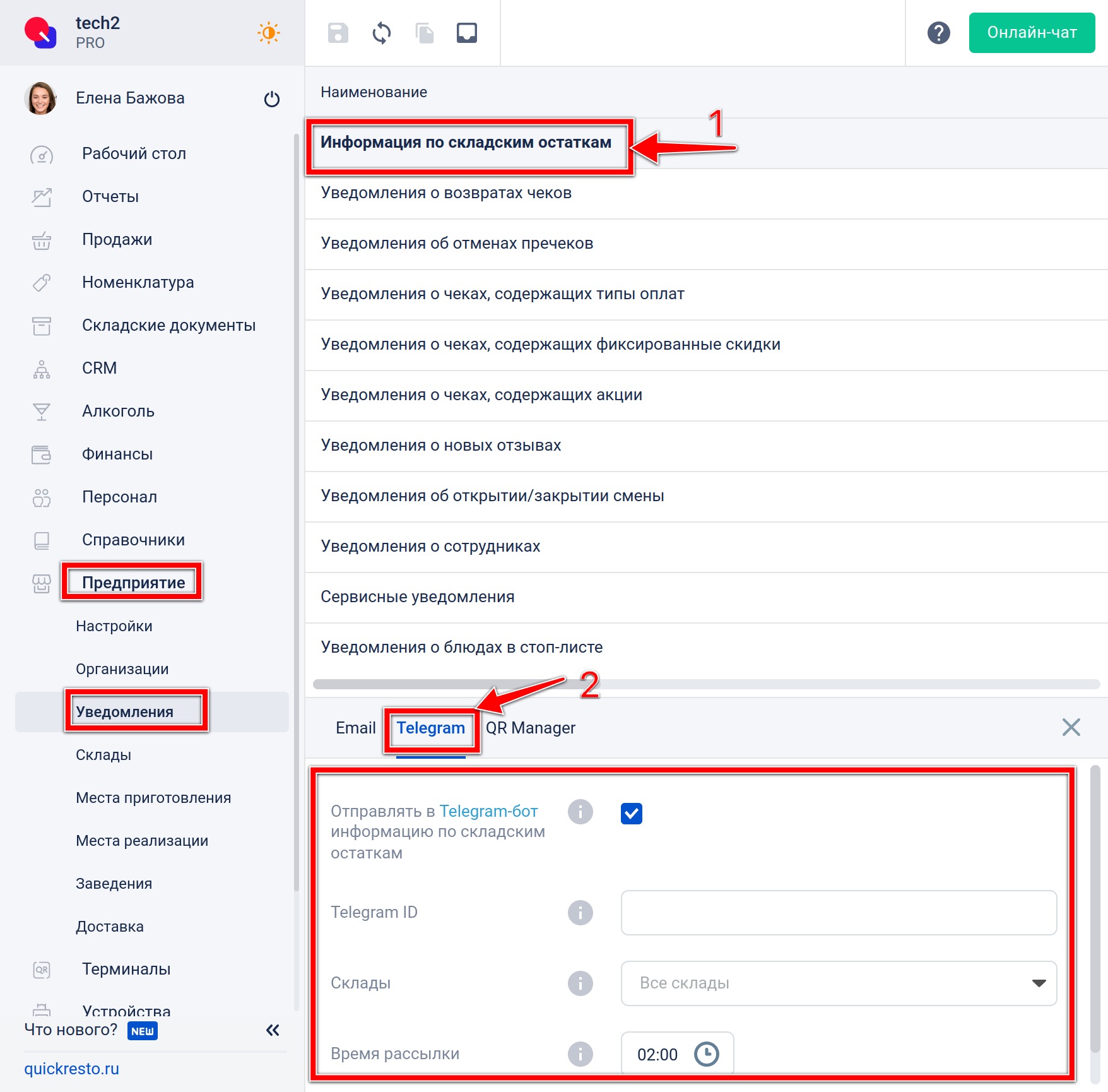Open Заведения submenu item
Image resolution: width=1108 pixels, height=1092 pixels.
[x=114, y=884]
